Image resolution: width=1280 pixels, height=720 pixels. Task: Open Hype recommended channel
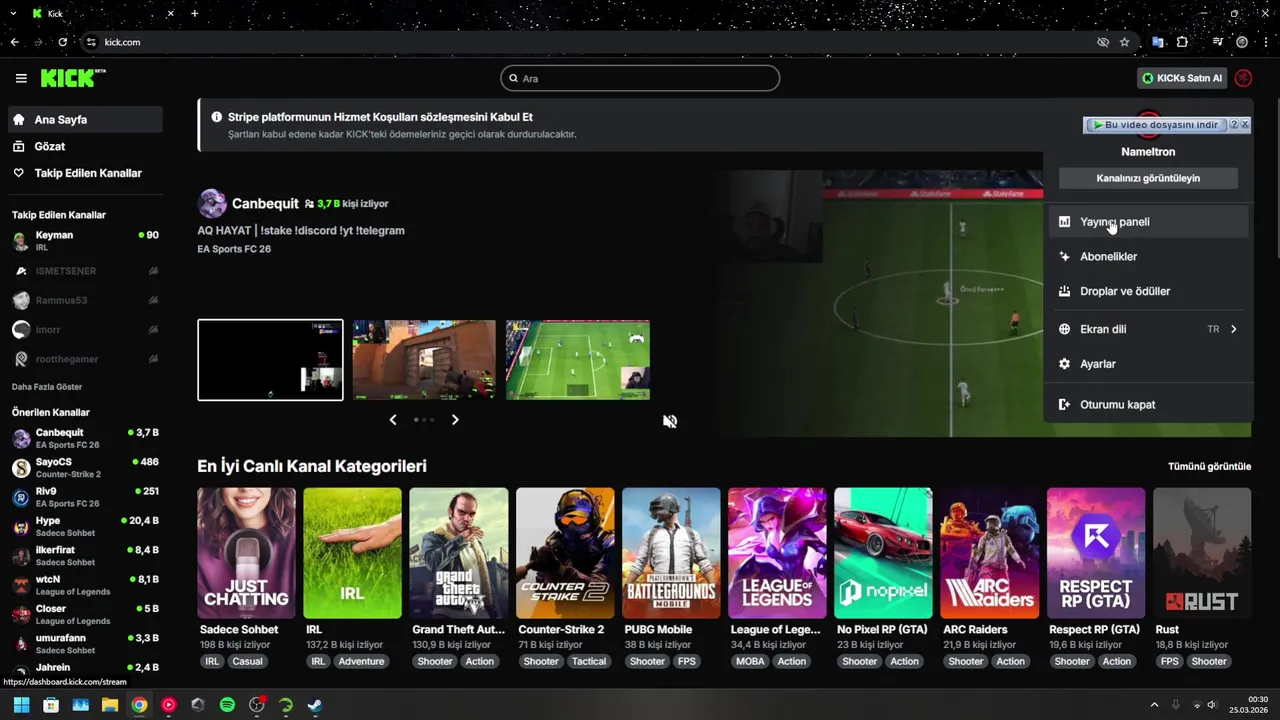pyautogui.click(x=85, y=527)
